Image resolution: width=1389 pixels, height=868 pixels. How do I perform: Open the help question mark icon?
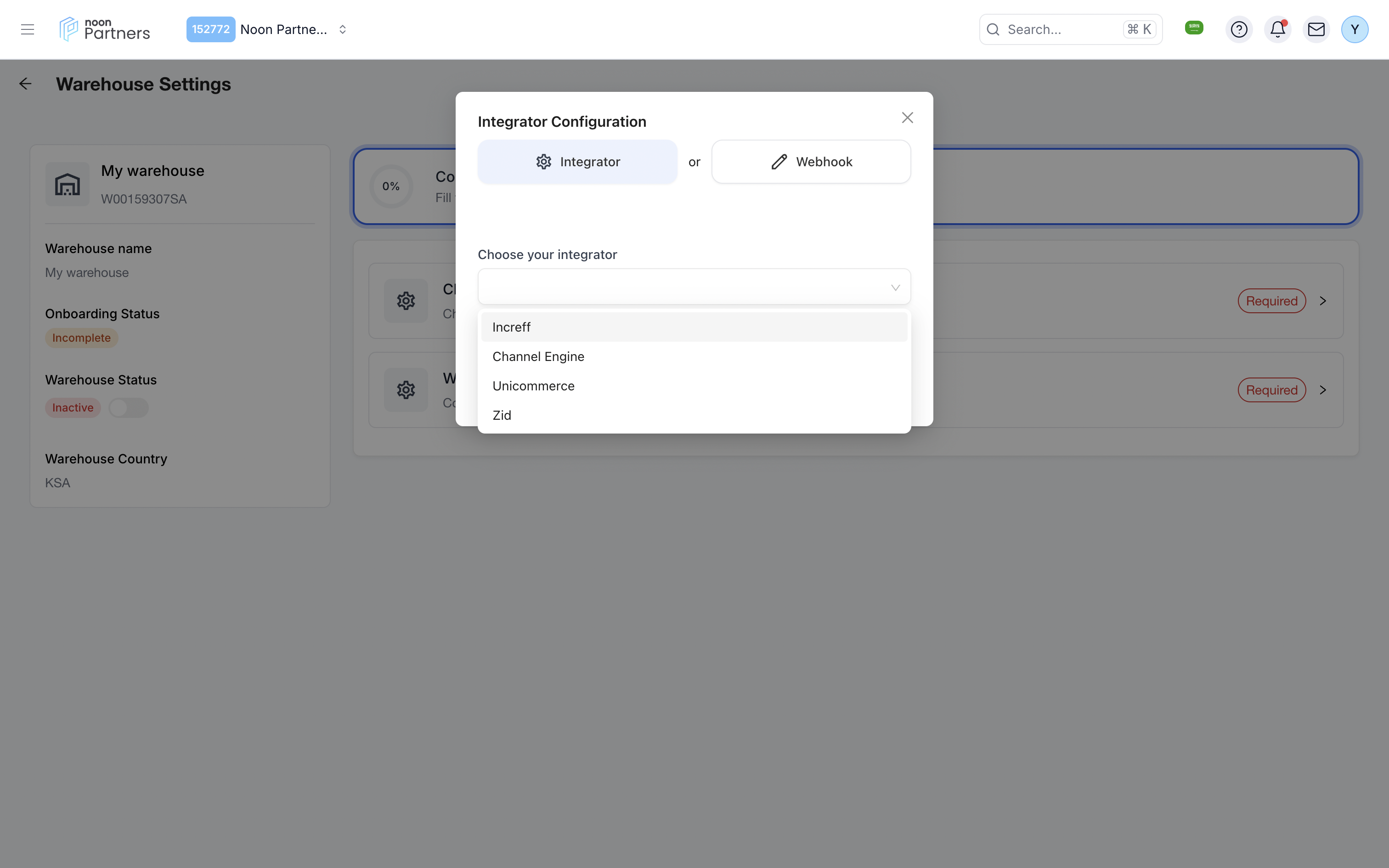tap(1239, 29)
